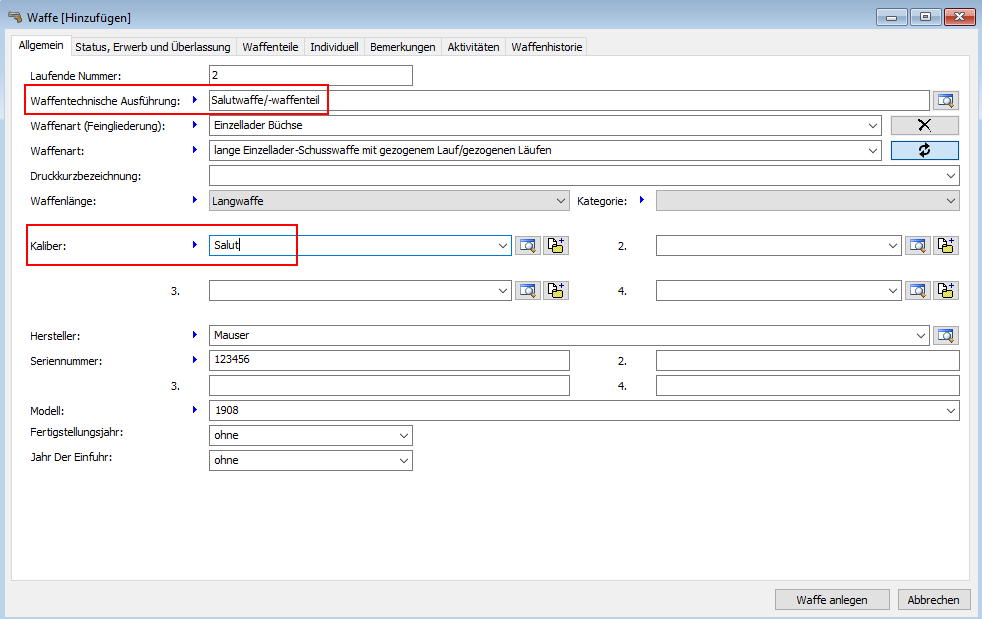Expand the Modell dropdown arrow

[949, 411]
